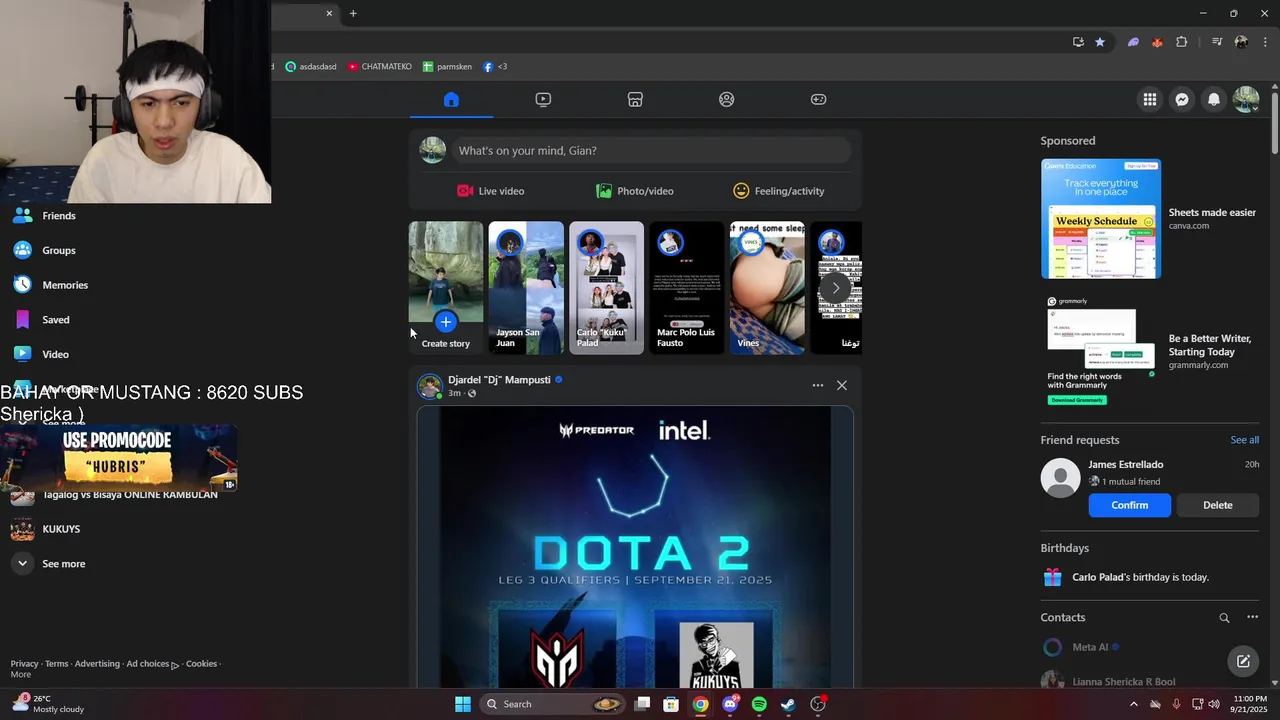
Task: Choose Feeling/activity for post
Action: point(779,191)
